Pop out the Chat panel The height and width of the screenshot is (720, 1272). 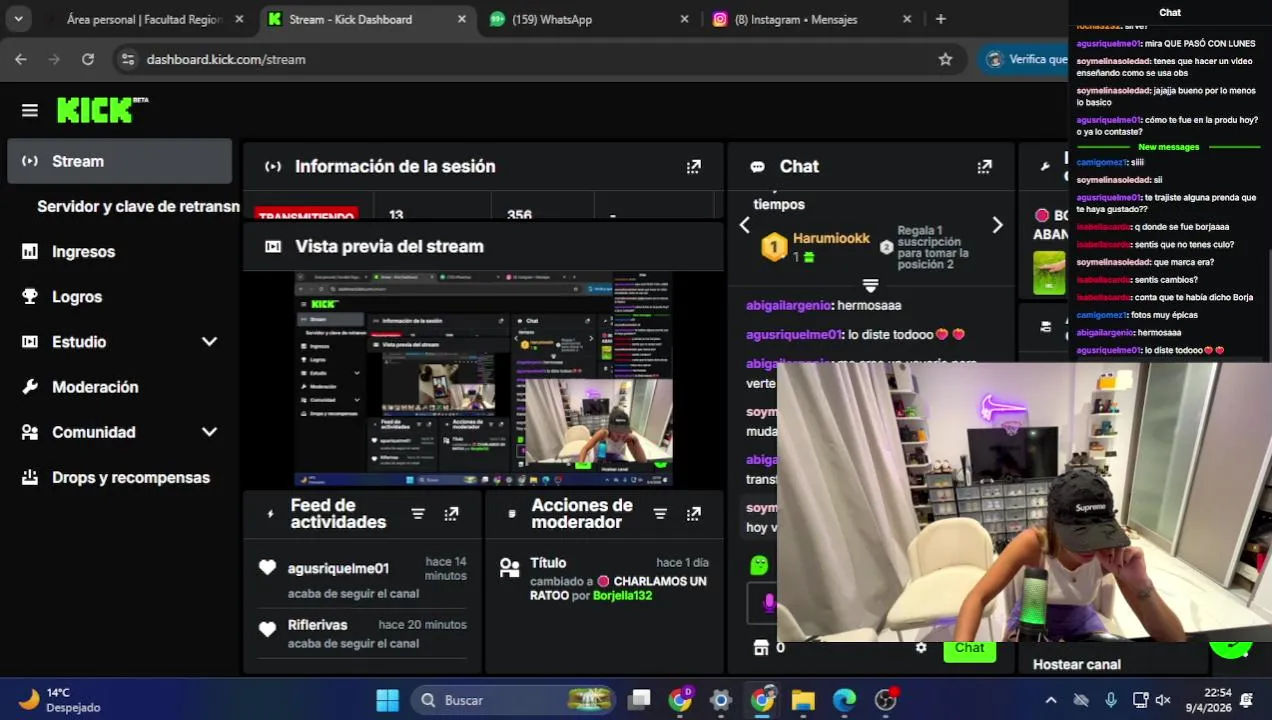(984, 167)
